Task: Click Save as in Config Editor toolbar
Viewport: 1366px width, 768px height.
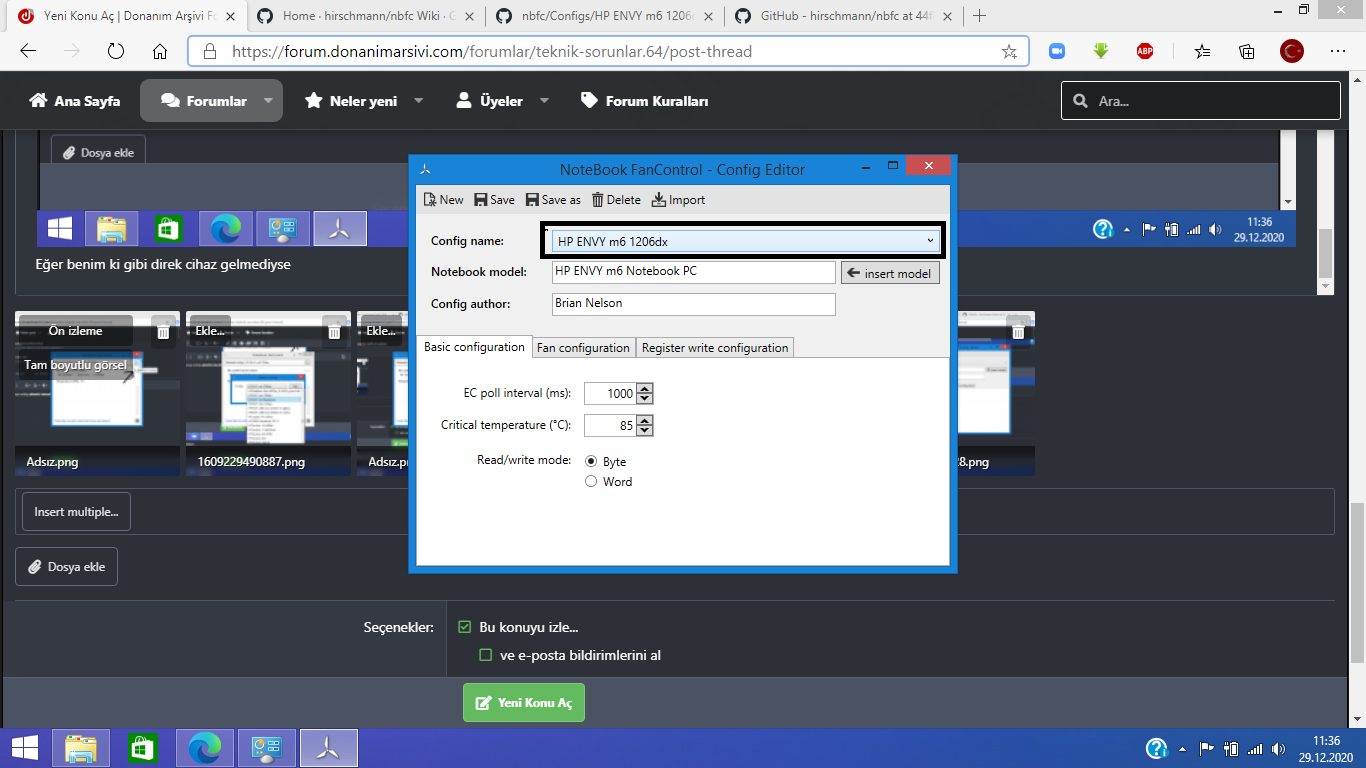Action: point(553,200)
